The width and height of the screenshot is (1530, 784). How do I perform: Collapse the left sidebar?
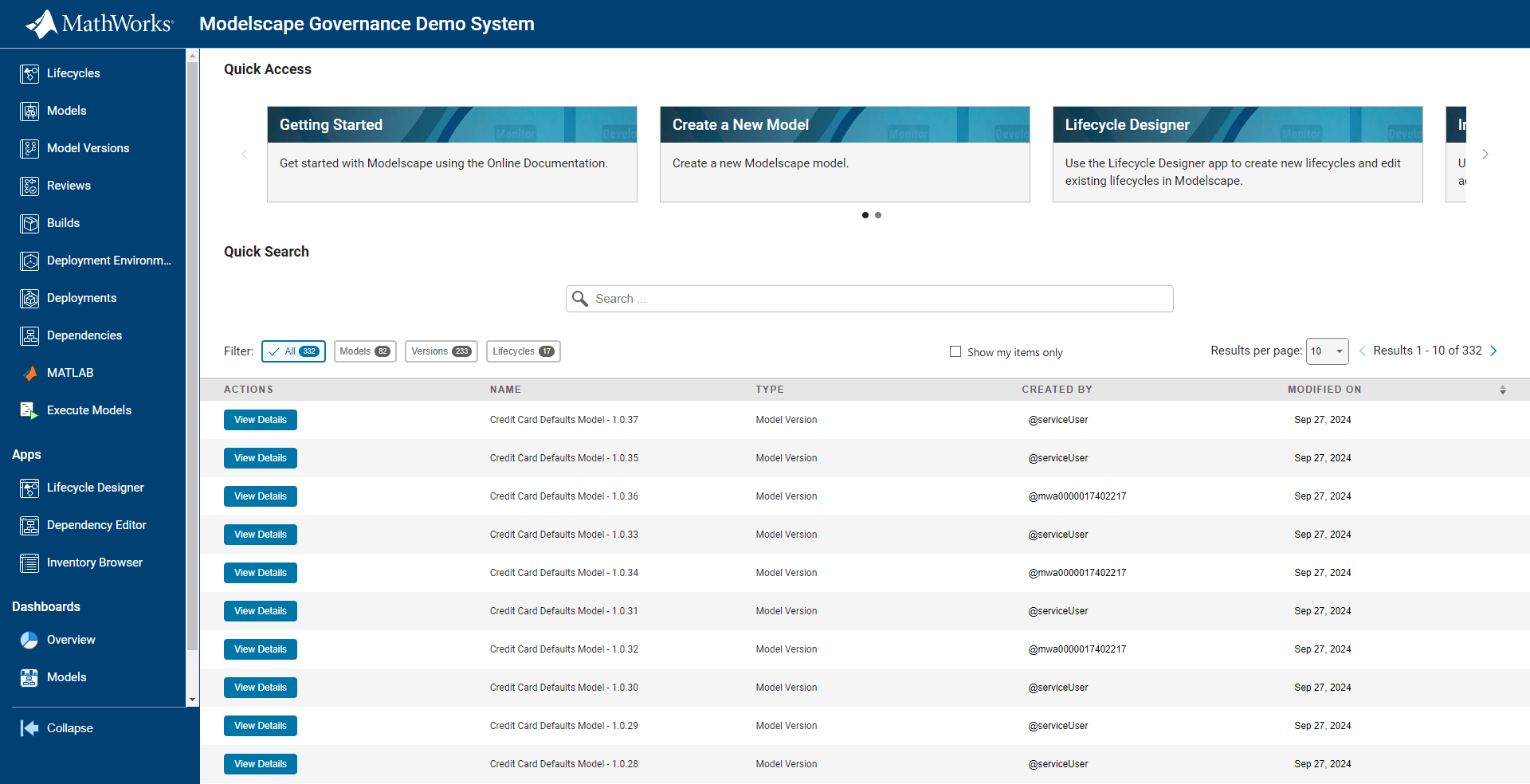[29, 727]
